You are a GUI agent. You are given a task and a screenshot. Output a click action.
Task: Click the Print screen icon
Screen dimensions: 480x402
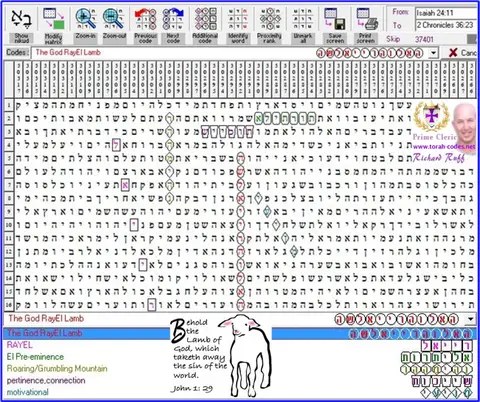click(x=367, y=19)
